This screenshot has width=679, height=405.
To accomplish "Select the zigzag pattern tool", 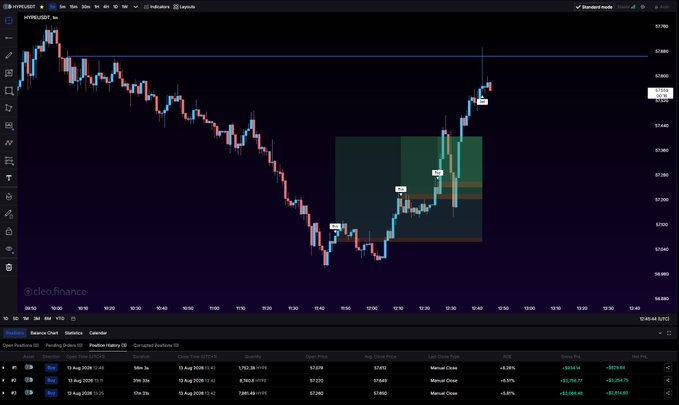I will coord(9,143).
